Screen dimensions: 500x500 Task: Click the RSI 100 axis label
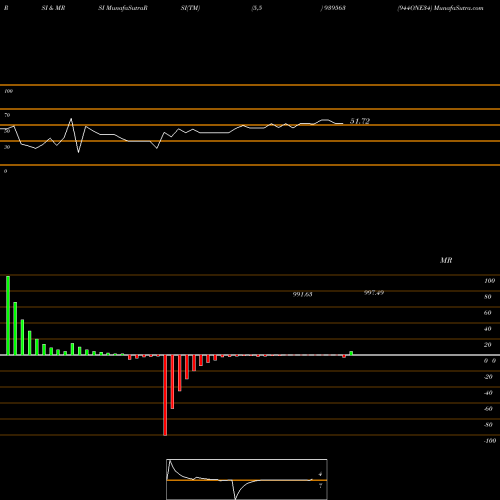point(9,91)
